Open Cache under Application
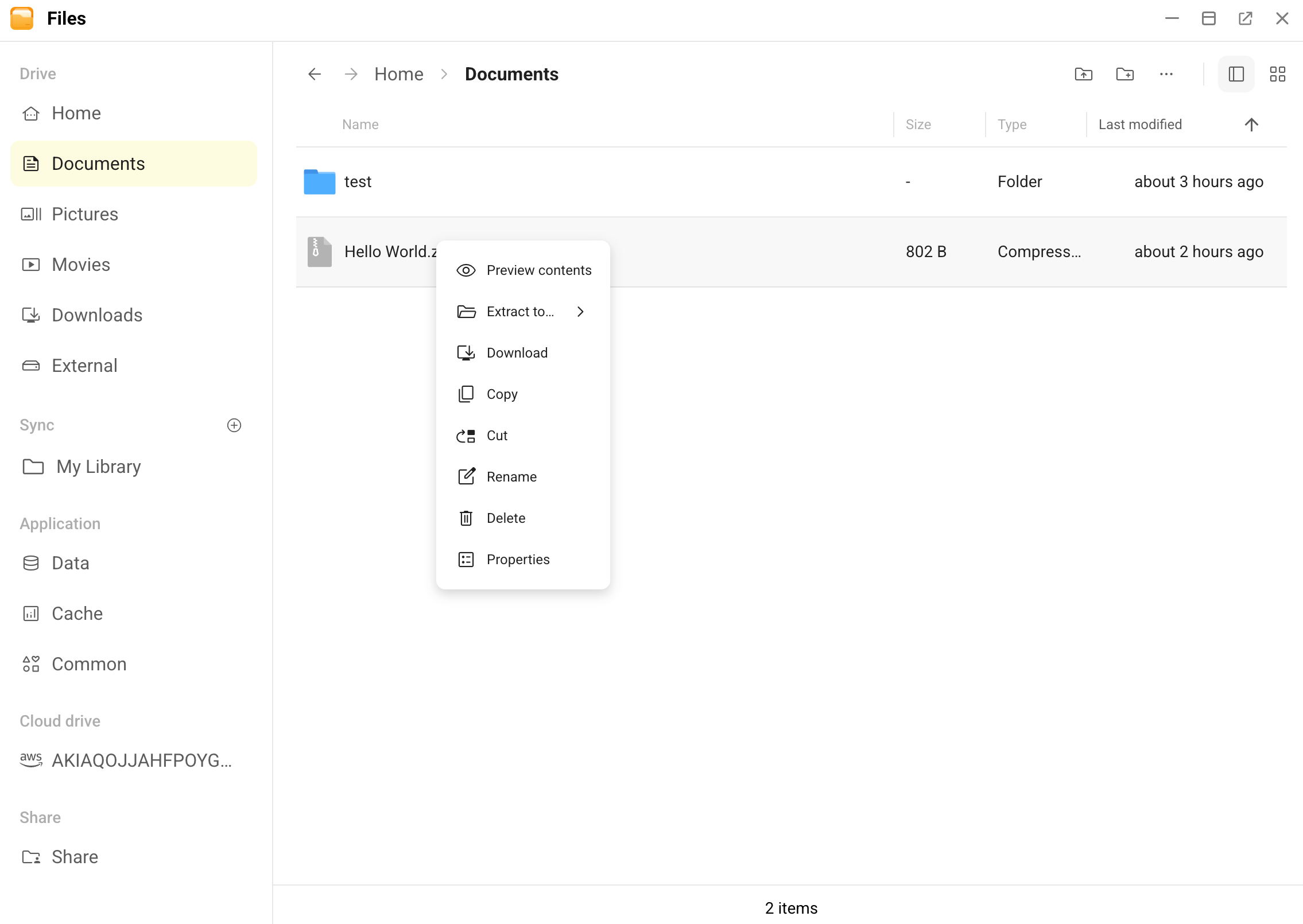The image size is (1303, 924). tap(134, 614)
